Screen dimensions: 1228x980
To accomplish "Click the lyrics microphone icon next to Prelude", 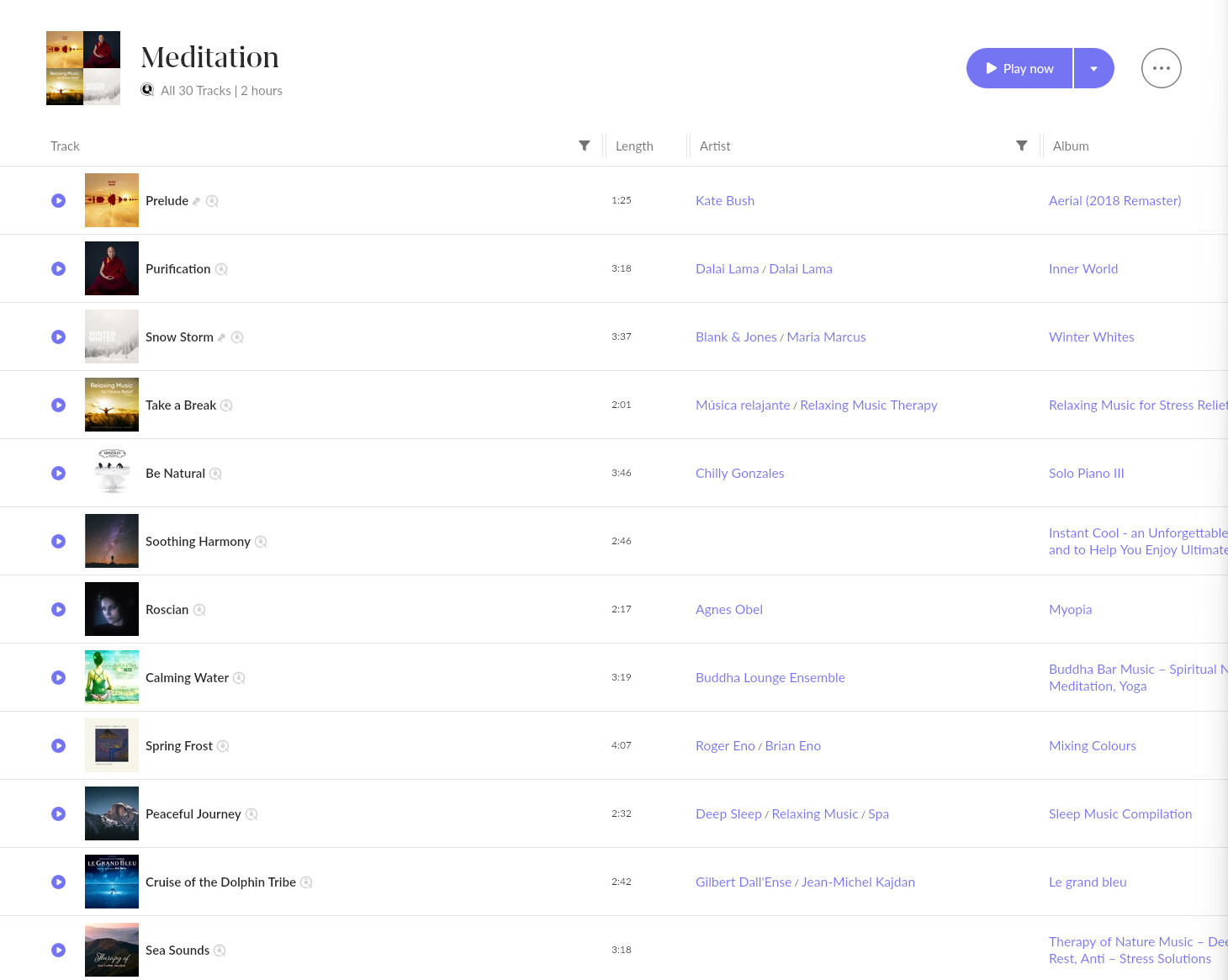I will tap(195, 200).
